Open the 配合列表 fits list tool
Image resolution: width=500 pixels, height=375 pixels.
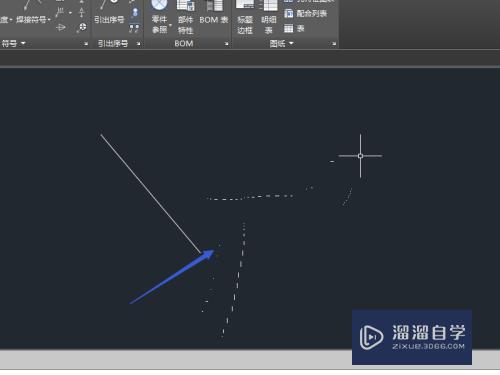tap(306, 14)
